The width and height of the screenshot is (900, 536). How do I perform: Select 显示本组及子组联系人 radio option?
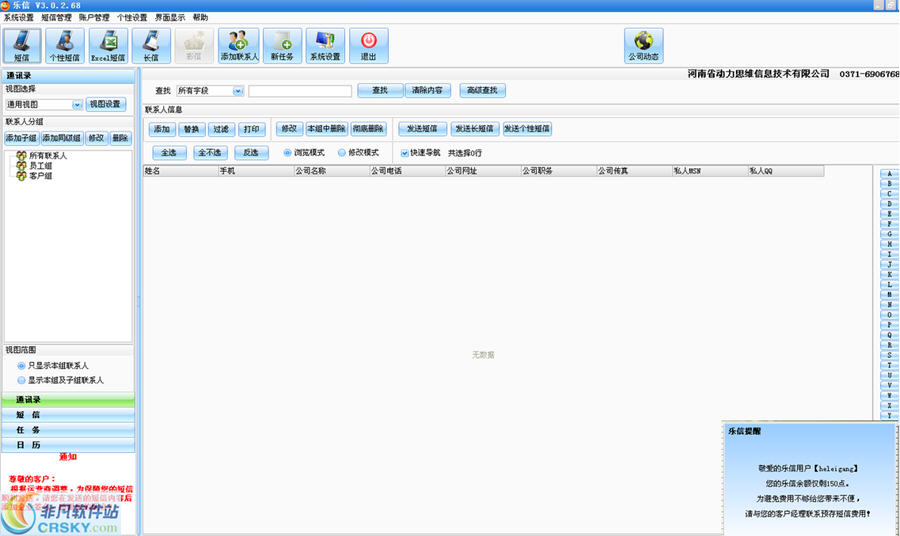coord(22,380)
